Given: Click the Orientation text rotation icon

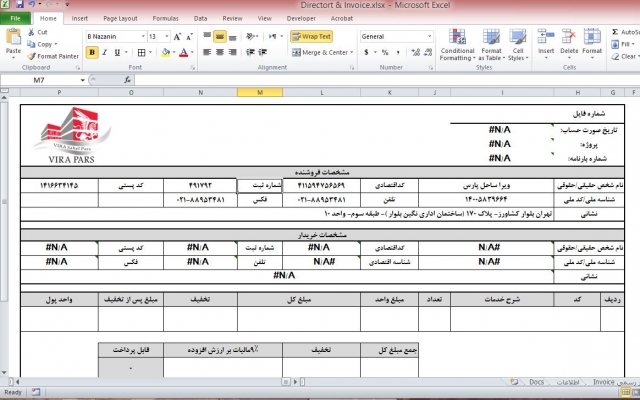Looking at the screenshot, I should coord(250,36).
